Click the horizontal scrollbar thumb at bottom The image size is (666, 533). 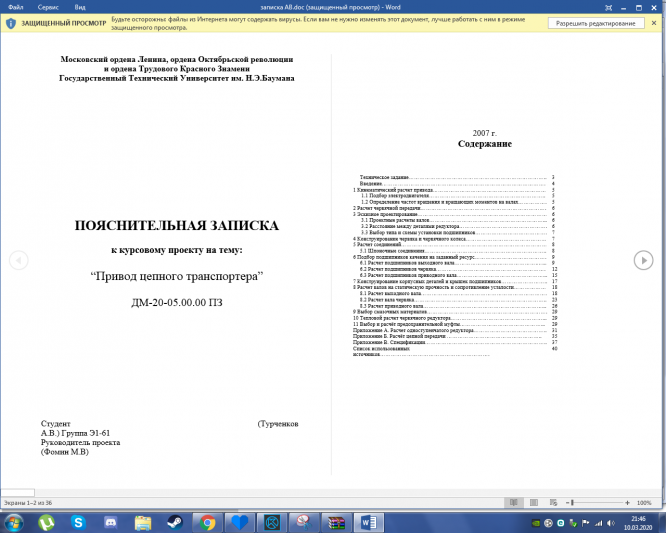(x=17, y=493)
